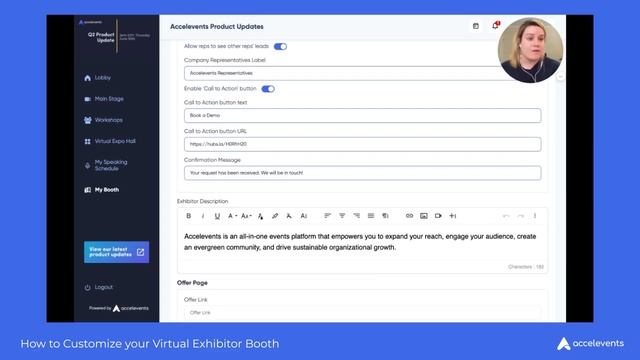This screenshot has height=360, width=640.
Task: Apply bold formatting in description editor
Action: click(x=189, y=216)
